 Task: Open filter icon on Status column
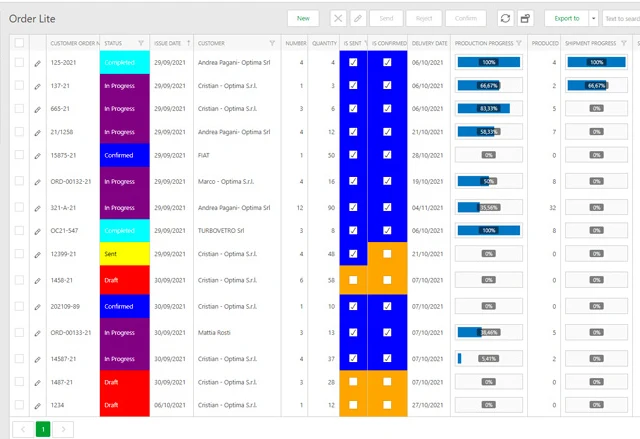[141, 43]
